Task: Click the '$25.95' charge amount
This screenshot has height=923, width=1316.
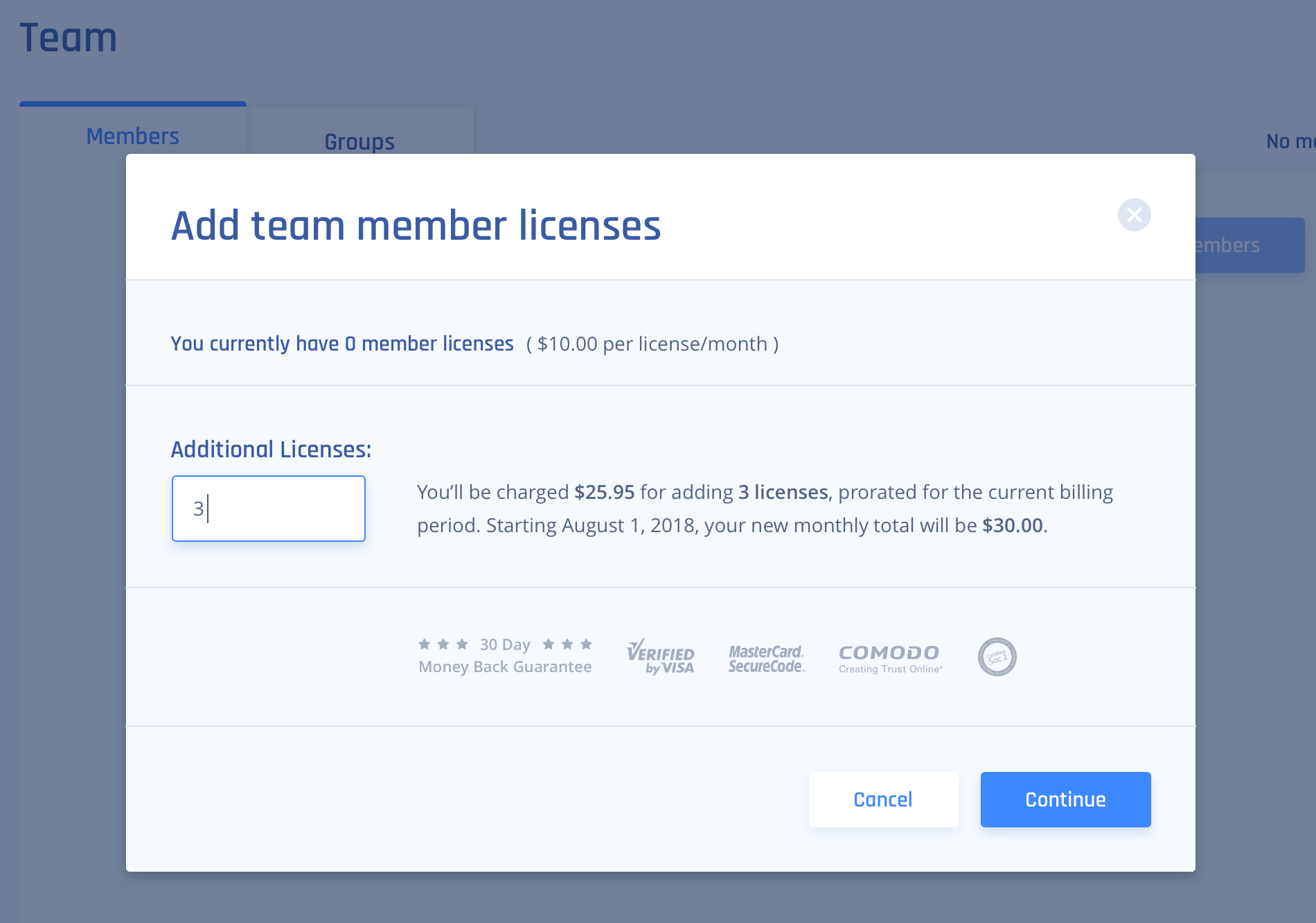Action: point(604,492)
